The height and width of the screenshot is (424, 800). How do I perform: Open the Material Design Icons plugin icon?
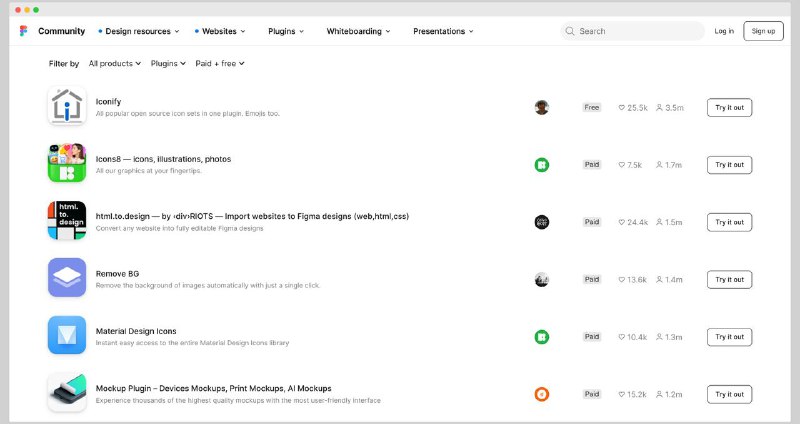67,335
